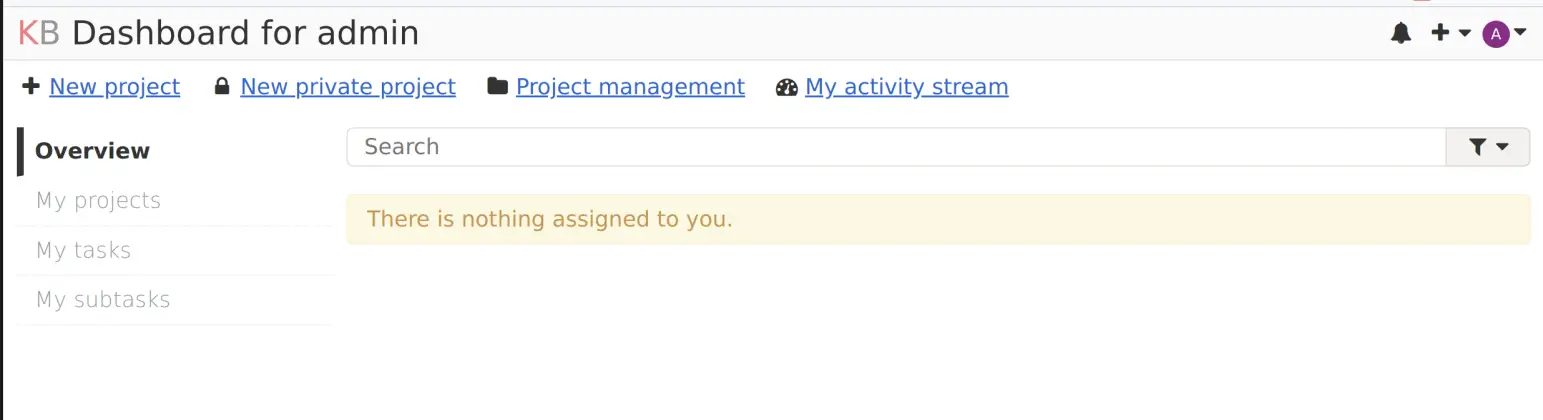Expand the search filter dropdown
Viewport: 1543px width, 420px height.
(x=1488, y=147)
